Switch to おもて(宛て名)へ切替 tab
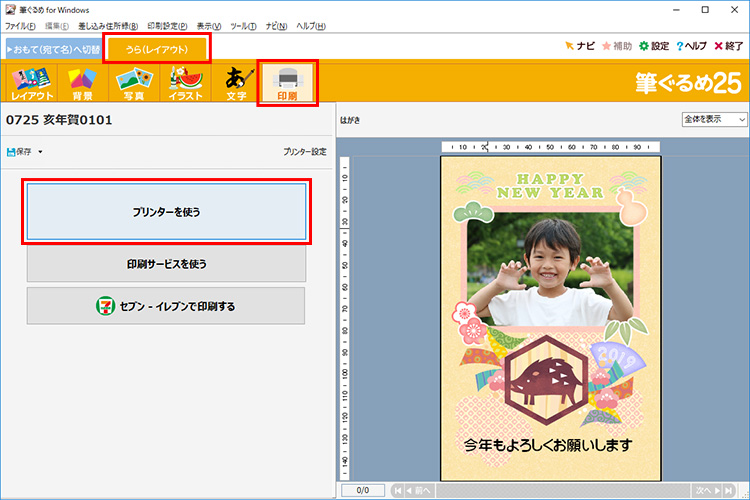The width and height of the screenshot is (750, 500). pyautogui.click(x=52, y=47)
